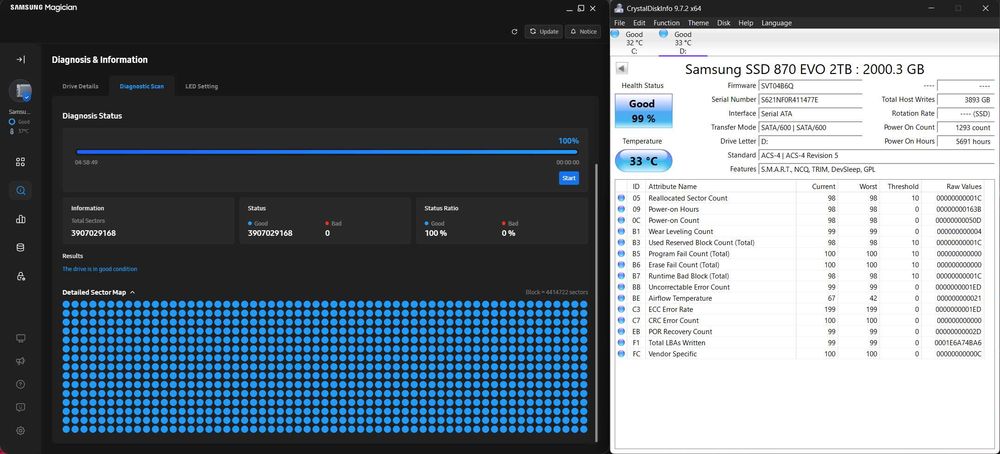Select disk D: tab in CrystalDiskInfo
Viewport: 1000px width, 454px height.
682,42
